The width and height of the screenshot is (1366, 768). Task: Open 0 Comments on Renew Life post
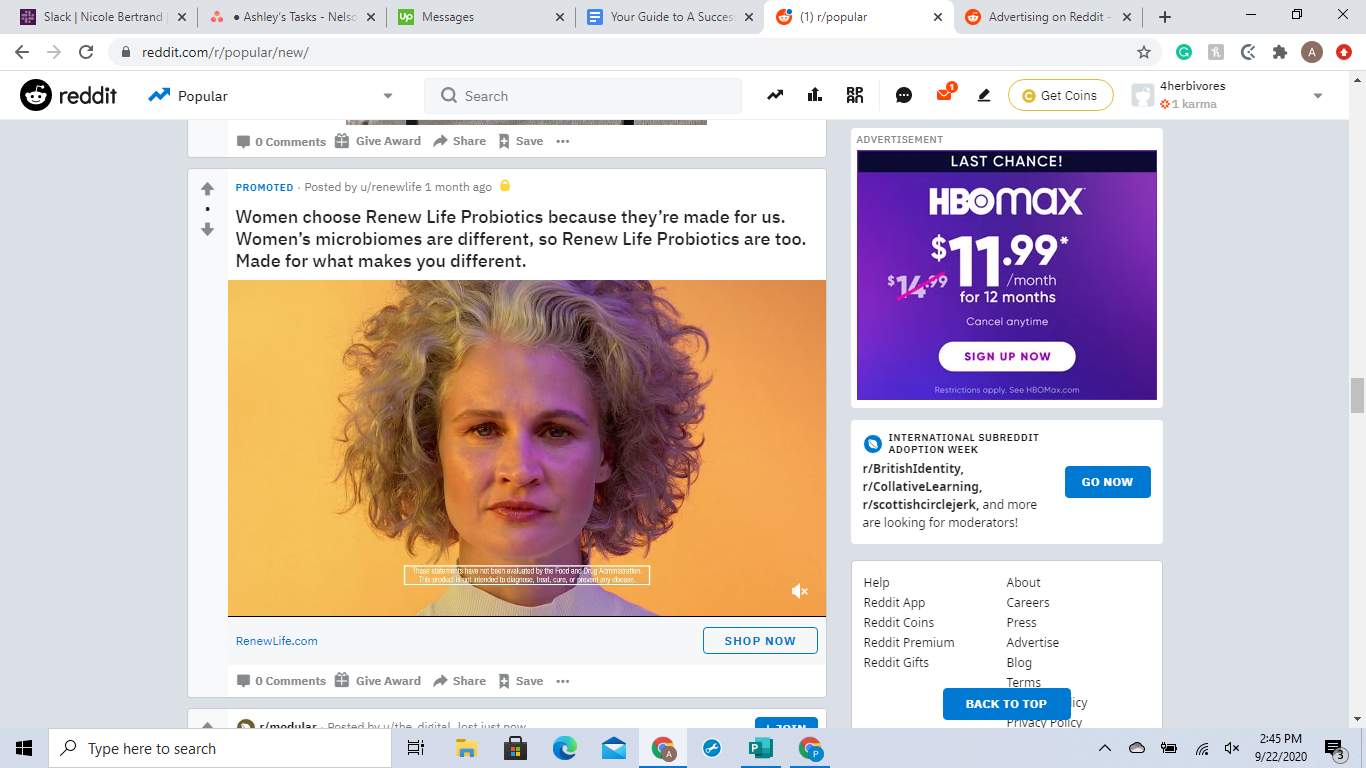(281, 681)
